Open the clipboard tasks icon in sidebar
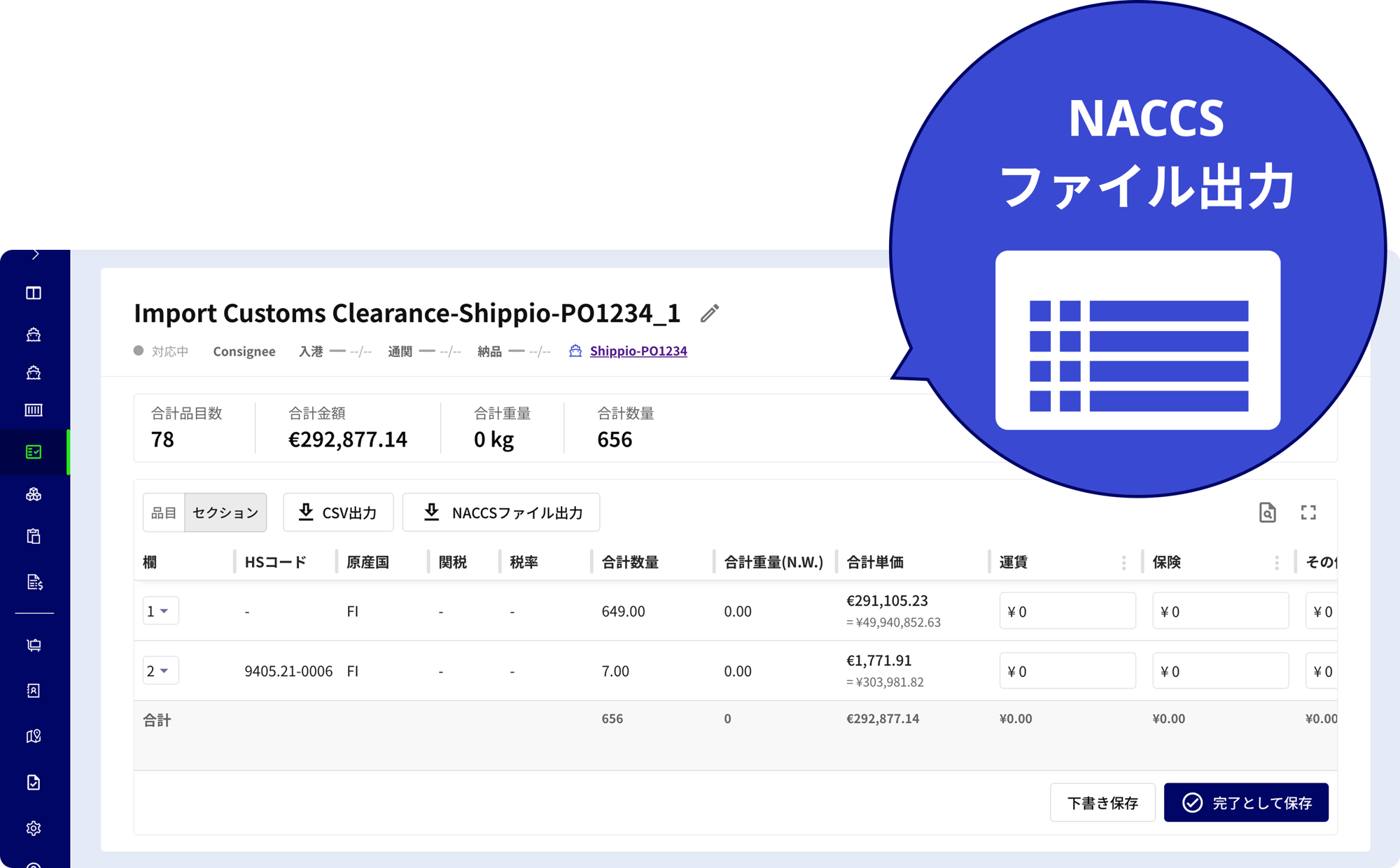 (x=34, y=535)
